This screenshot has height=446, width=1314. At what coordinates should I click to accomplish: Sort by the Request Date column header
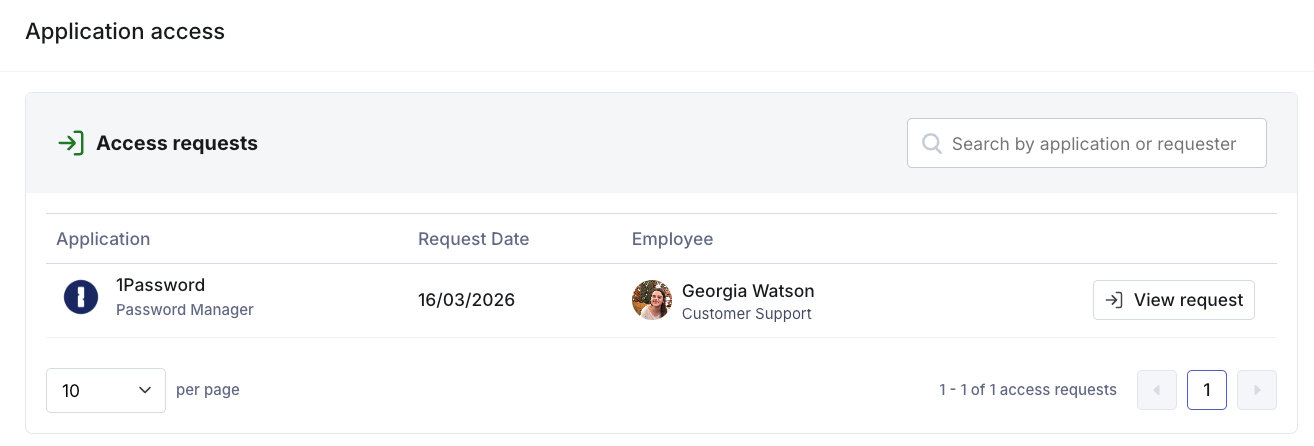(473, 239)
